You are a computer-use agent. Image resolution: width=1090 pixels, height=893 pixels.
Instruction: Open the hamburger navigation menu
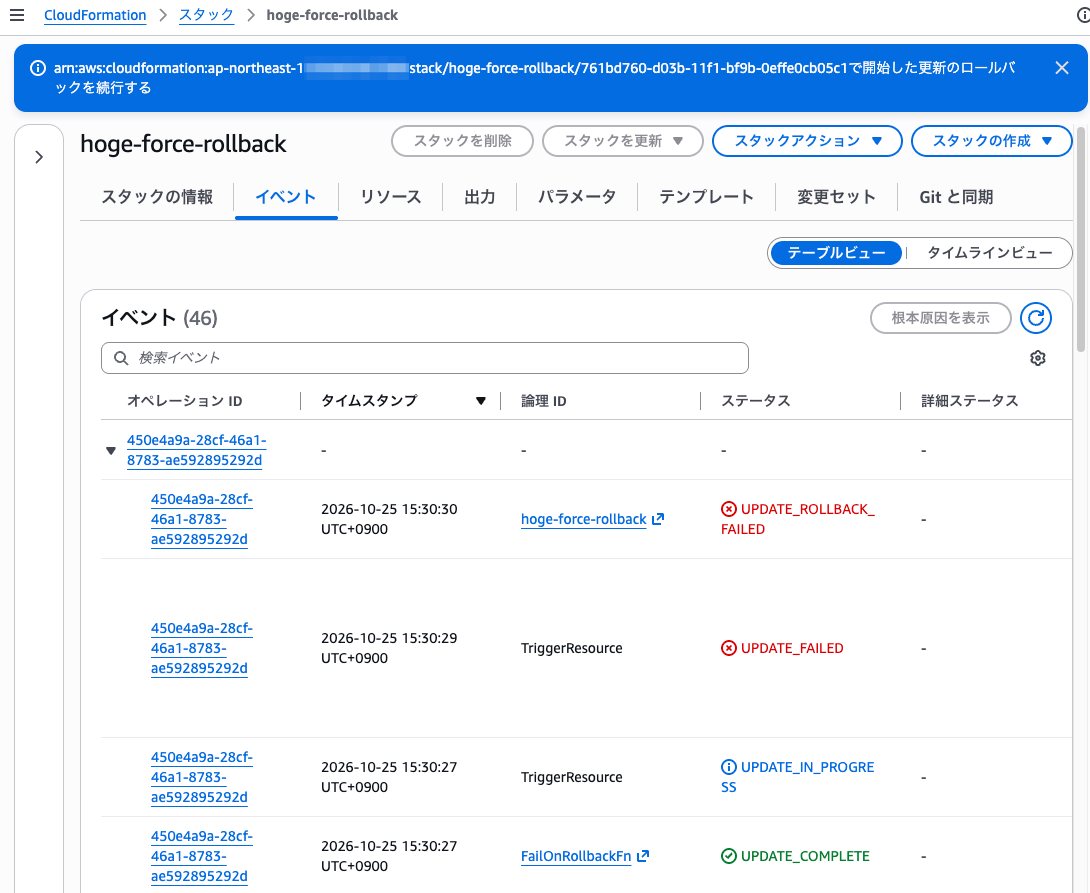[17, 15]
